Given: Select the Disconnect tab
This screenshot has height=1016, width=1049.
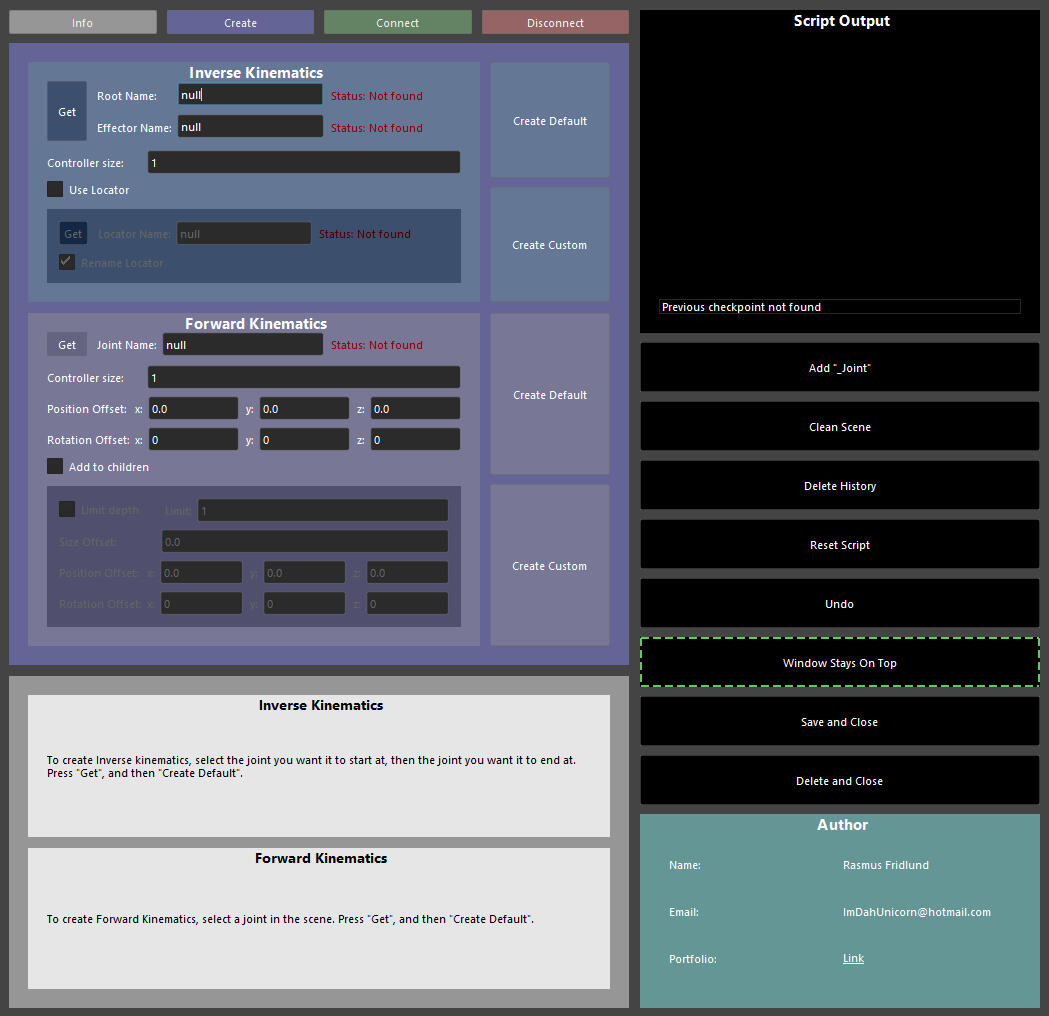Looking at the screenshot, I should (555, 22).
